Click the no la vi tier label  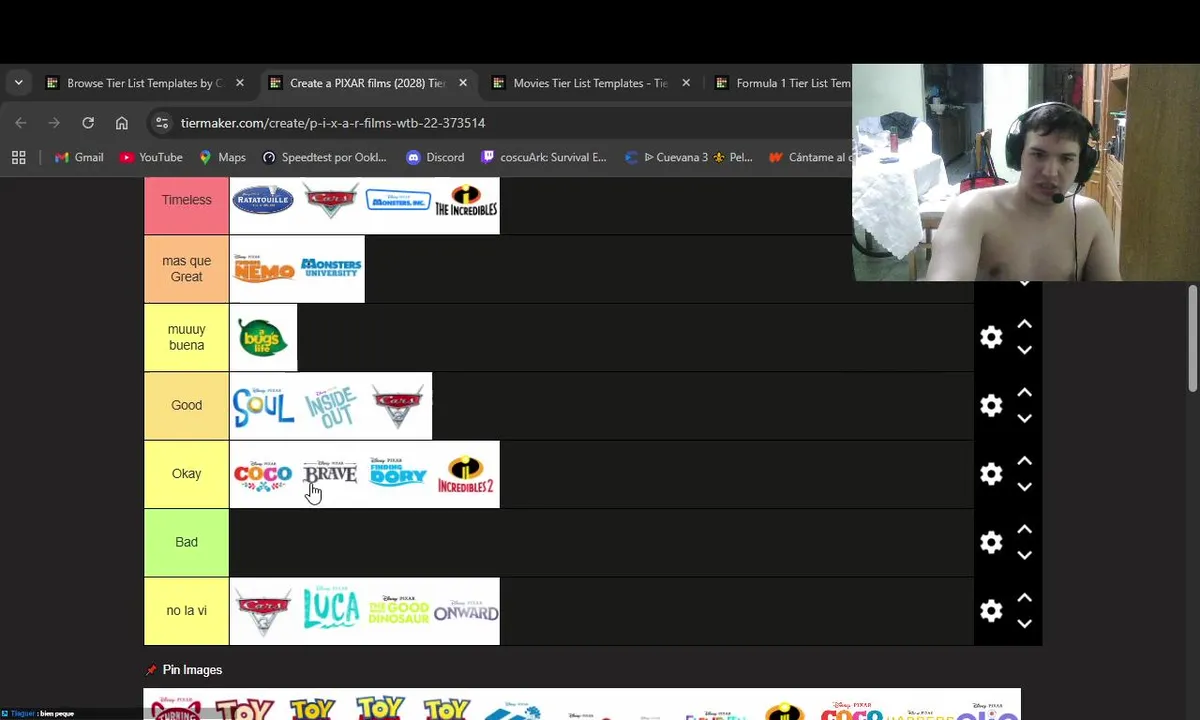[x=186, y=611]
